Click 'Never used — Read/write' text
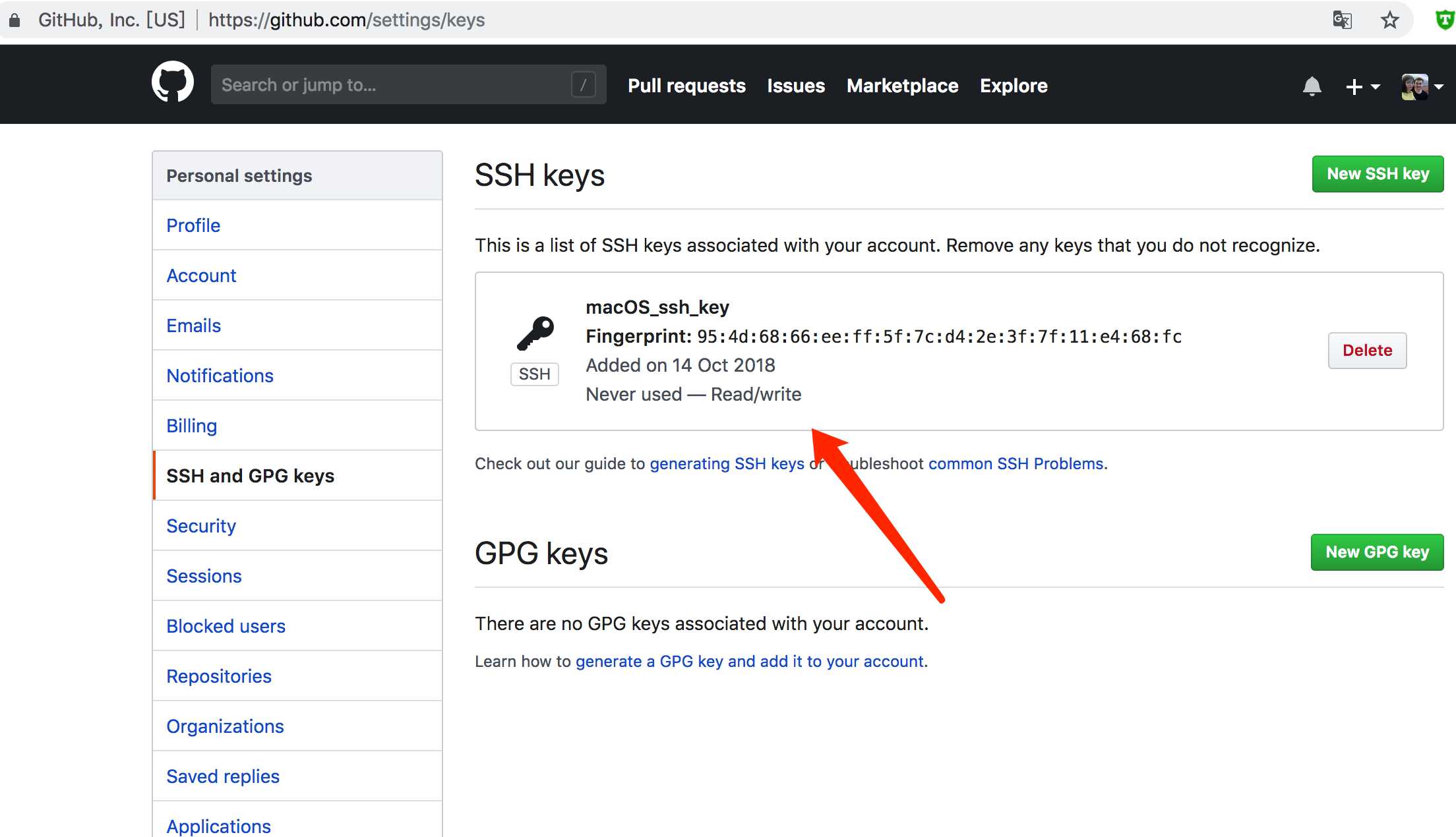 [694, 394]
